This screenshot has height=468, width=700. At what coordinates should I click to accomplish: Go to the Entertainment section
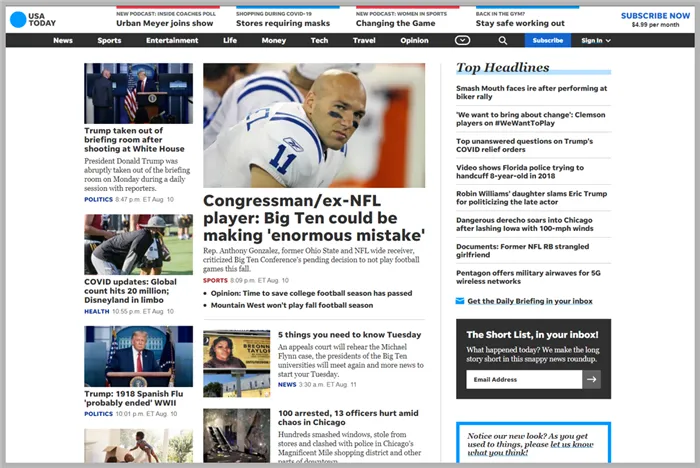tap(172, 41)
